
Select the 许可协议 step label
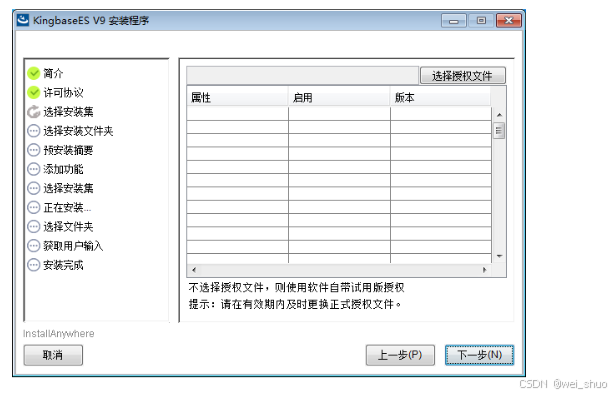[63, 92]
